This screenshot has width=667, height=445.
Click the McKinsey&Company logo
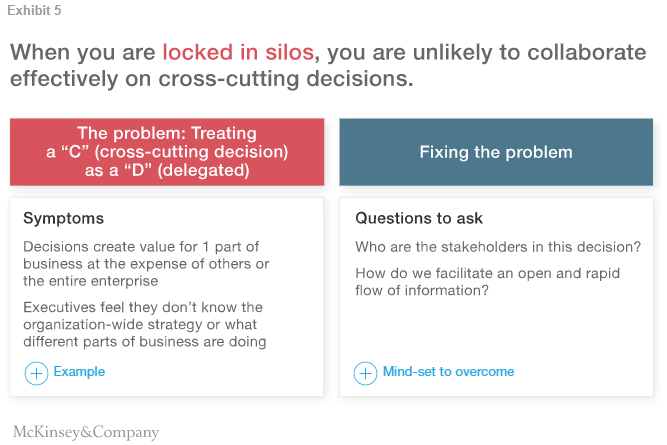(x=85, y=432)
